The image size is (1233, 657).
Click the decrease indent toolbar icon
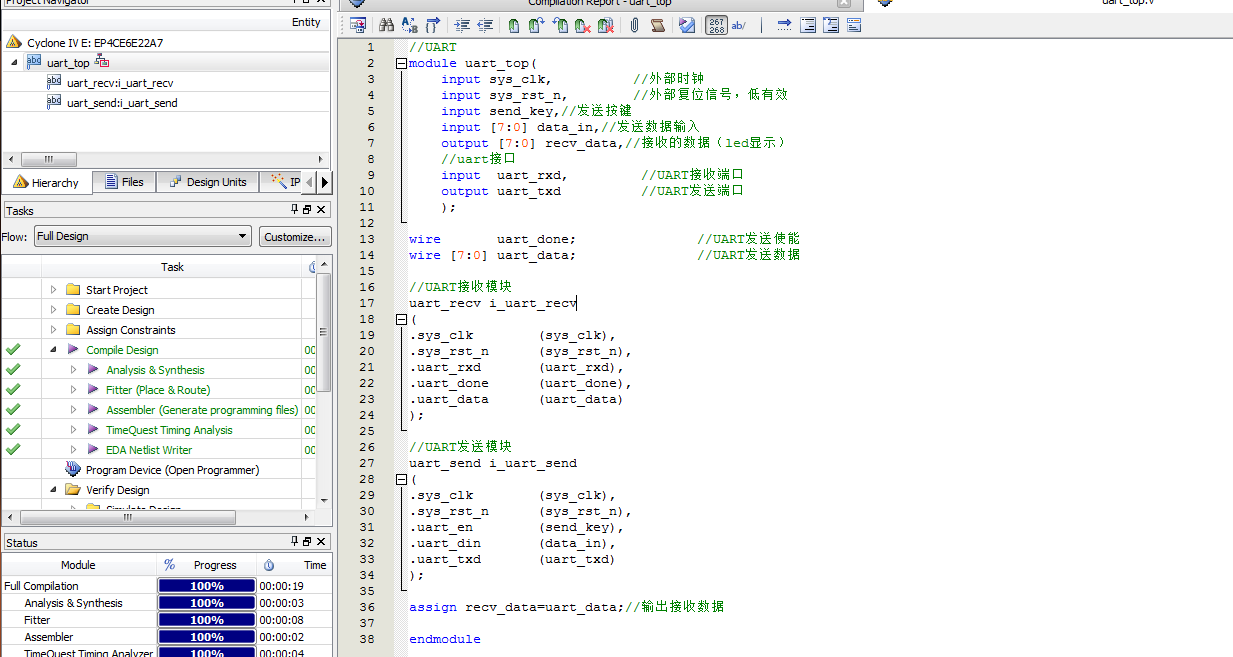[x=485, y=25]
